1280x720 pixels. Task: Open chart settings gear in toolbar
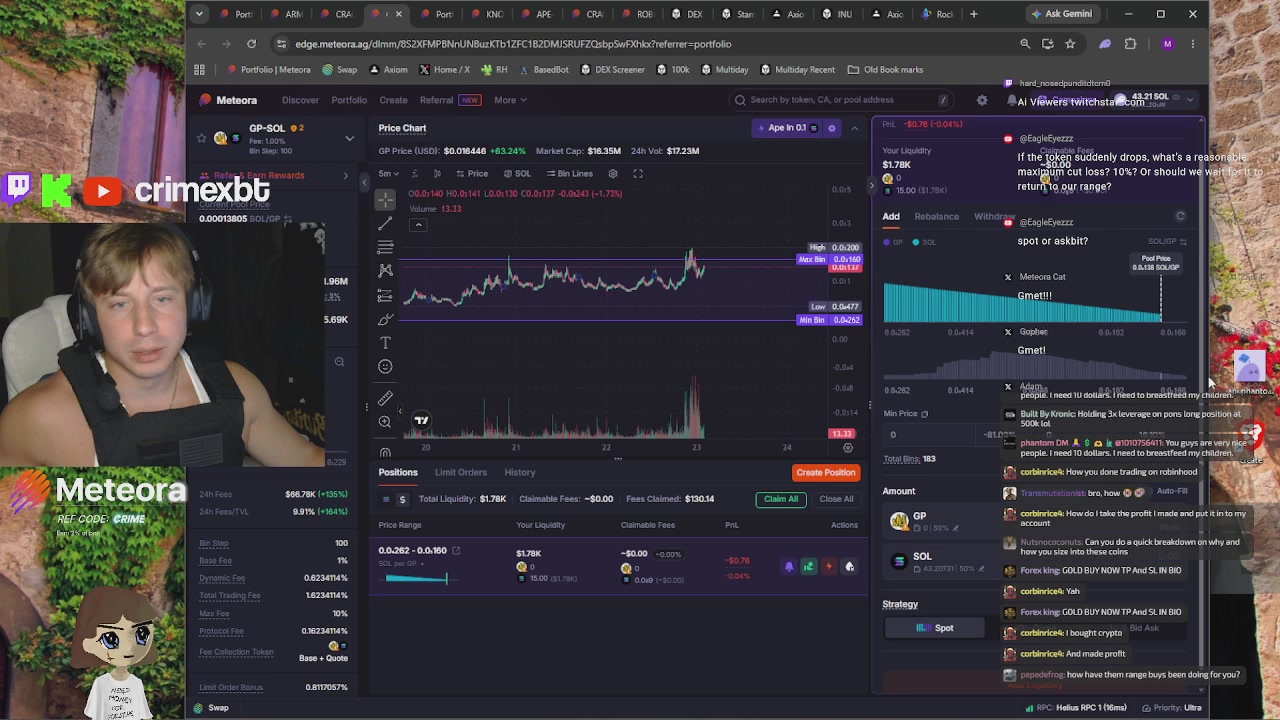pos(613,174)
